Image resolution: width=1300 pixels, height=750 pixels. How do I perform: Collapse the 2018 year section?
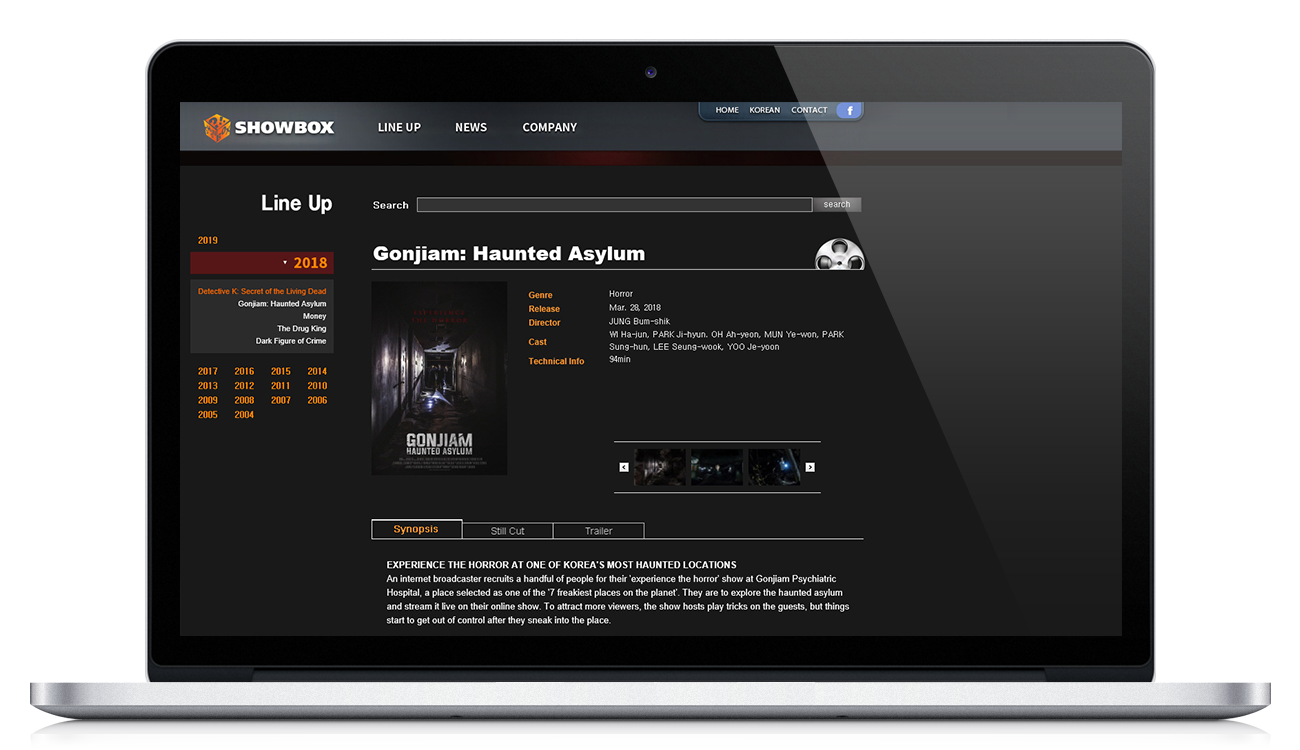click(x=262, y=263)
